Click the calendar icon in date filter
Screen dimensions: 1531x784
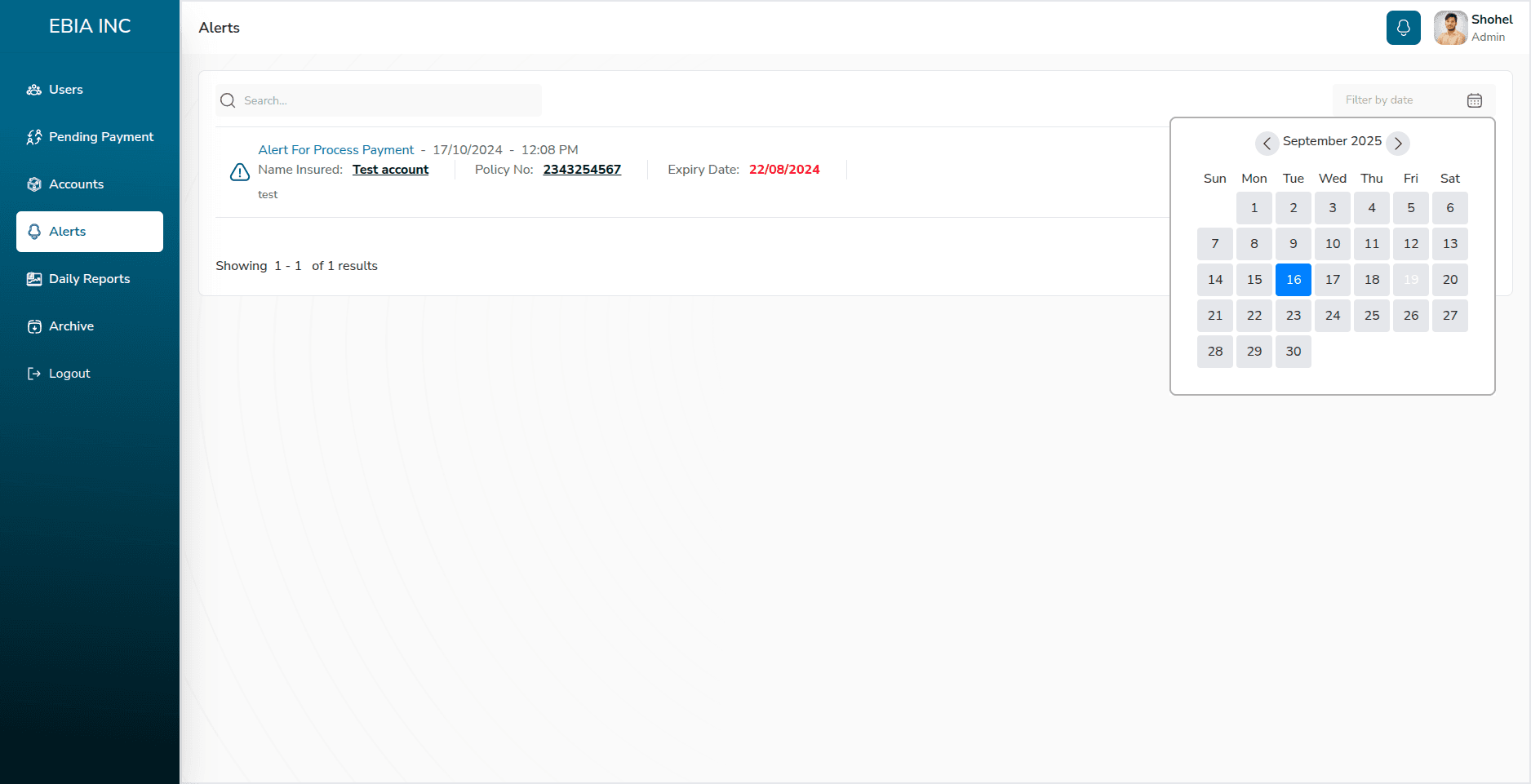(1475, 100)
